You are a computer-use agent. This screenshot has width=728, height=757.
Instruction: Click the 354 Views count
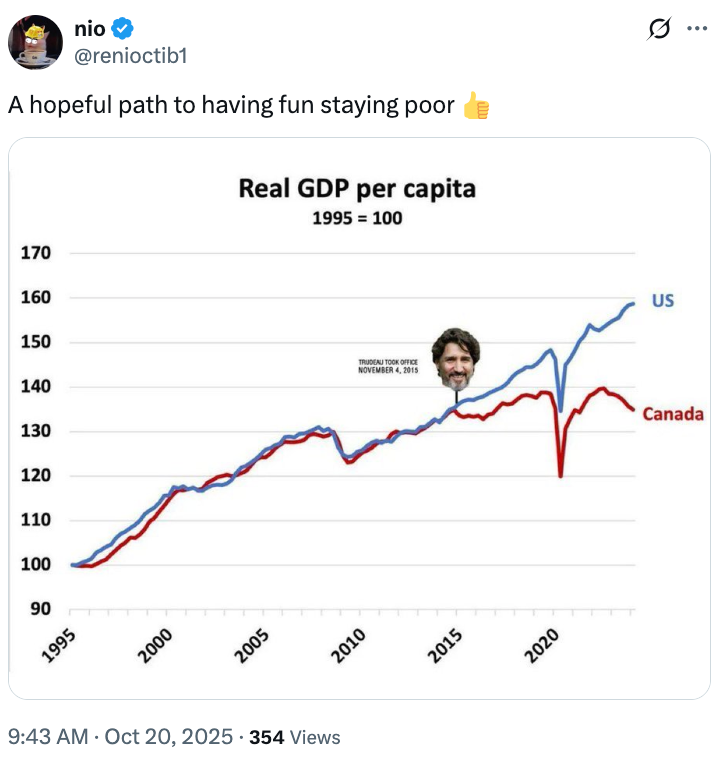coord(295,737)
